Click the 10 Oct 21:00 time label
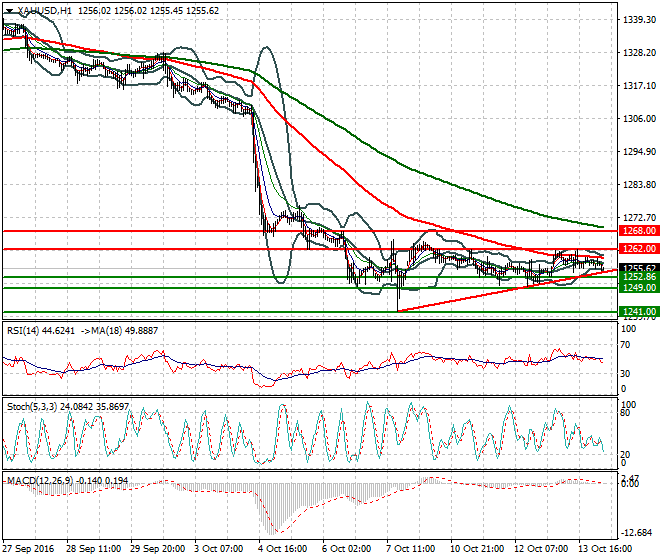 477,549
